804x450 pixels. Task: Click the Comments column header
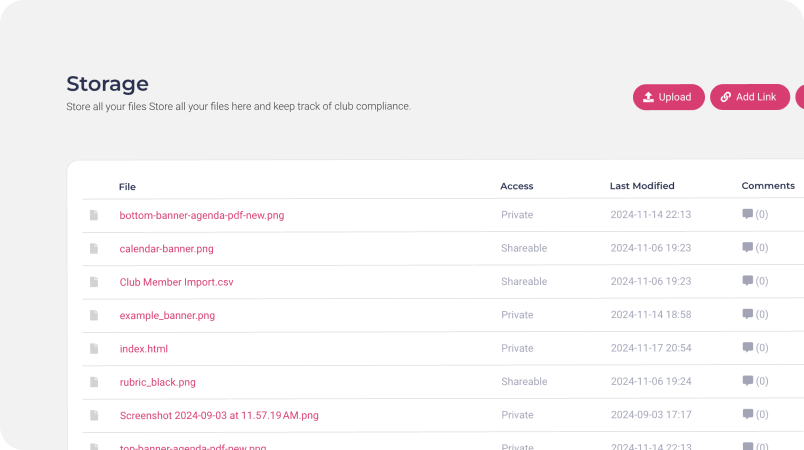coord(768,186)
